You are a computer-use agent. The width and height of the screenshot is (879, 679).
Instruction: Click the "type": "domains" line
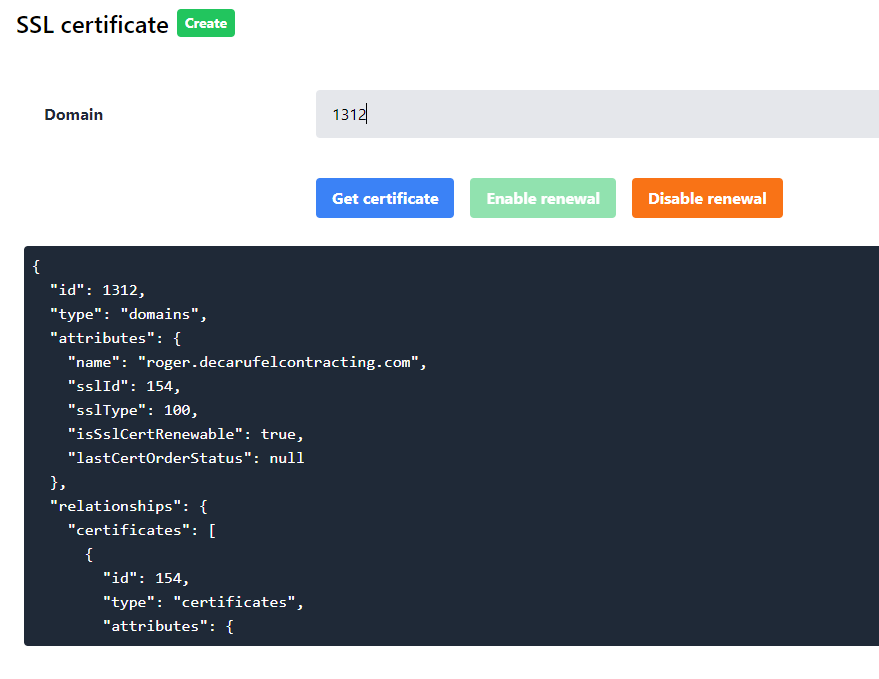tap(128, 314)
